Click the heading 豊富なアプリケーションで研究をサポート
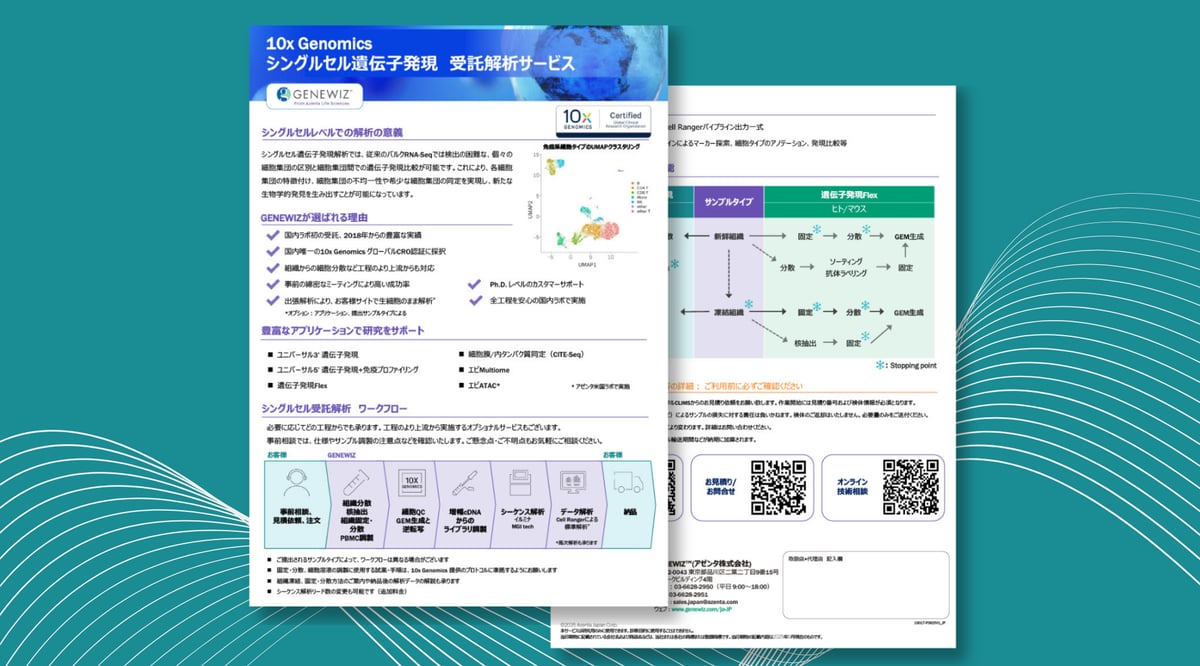Screen dimensions: 1200x666 (x=343, y=330)
